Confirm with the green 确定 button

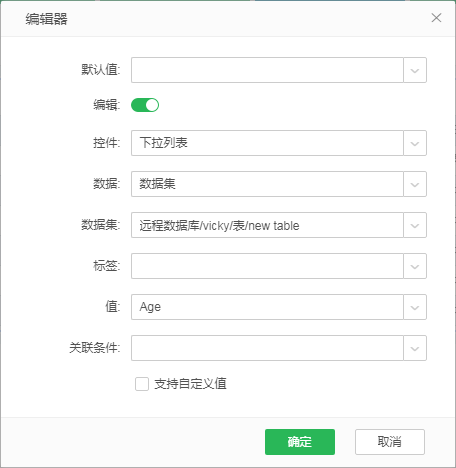[300, 442]
